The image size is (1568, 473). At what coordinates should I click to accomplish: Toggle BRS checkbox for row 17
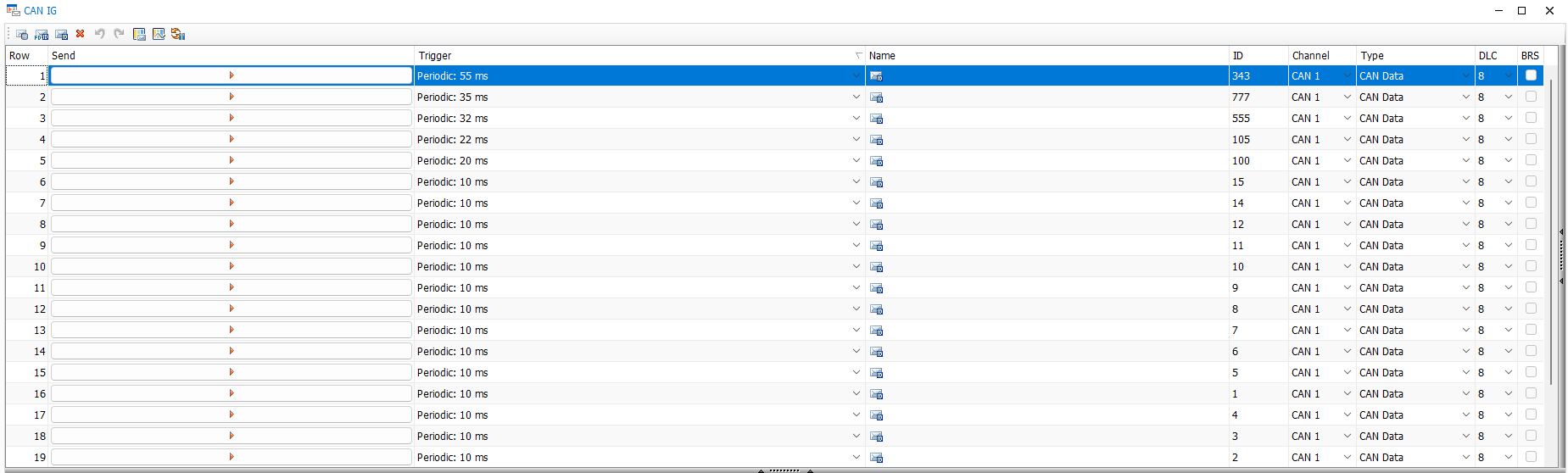point(1531,415)
